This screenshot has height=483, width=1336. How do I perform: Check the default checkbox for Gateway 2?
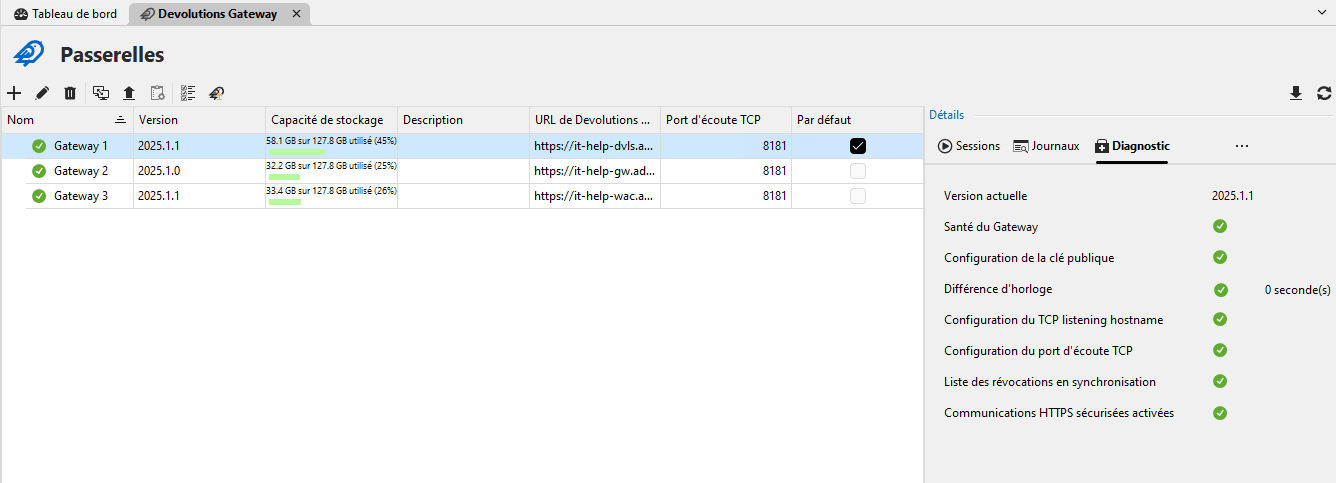[857, 171]
